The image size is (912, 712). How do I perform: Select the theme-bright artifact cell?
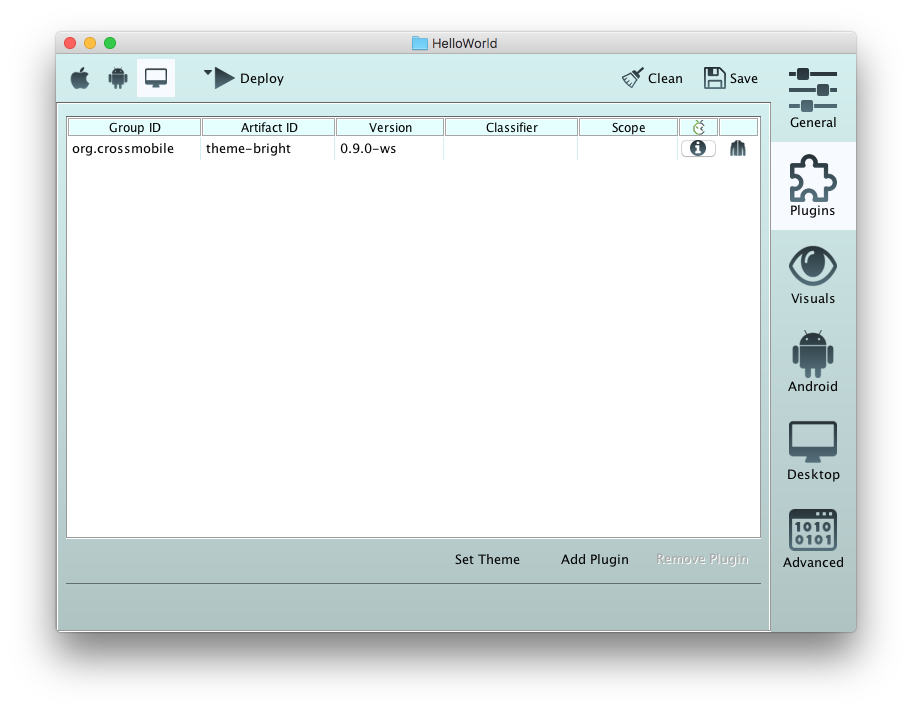pos(268,148)
